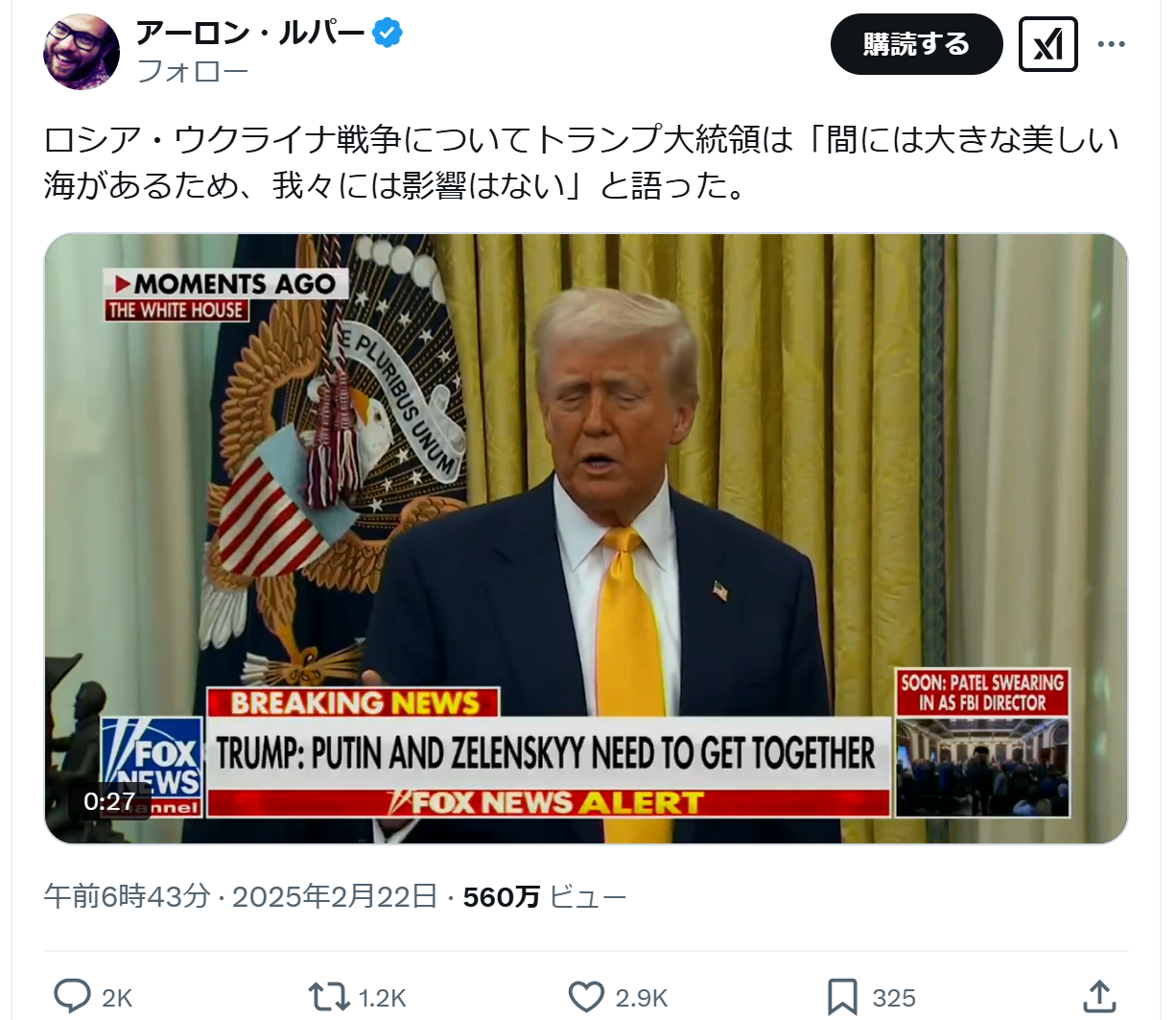Open アーロン・ルパー profile avatar
The height and width of the screenshot is (1020, 1176).
pos(82,52)
